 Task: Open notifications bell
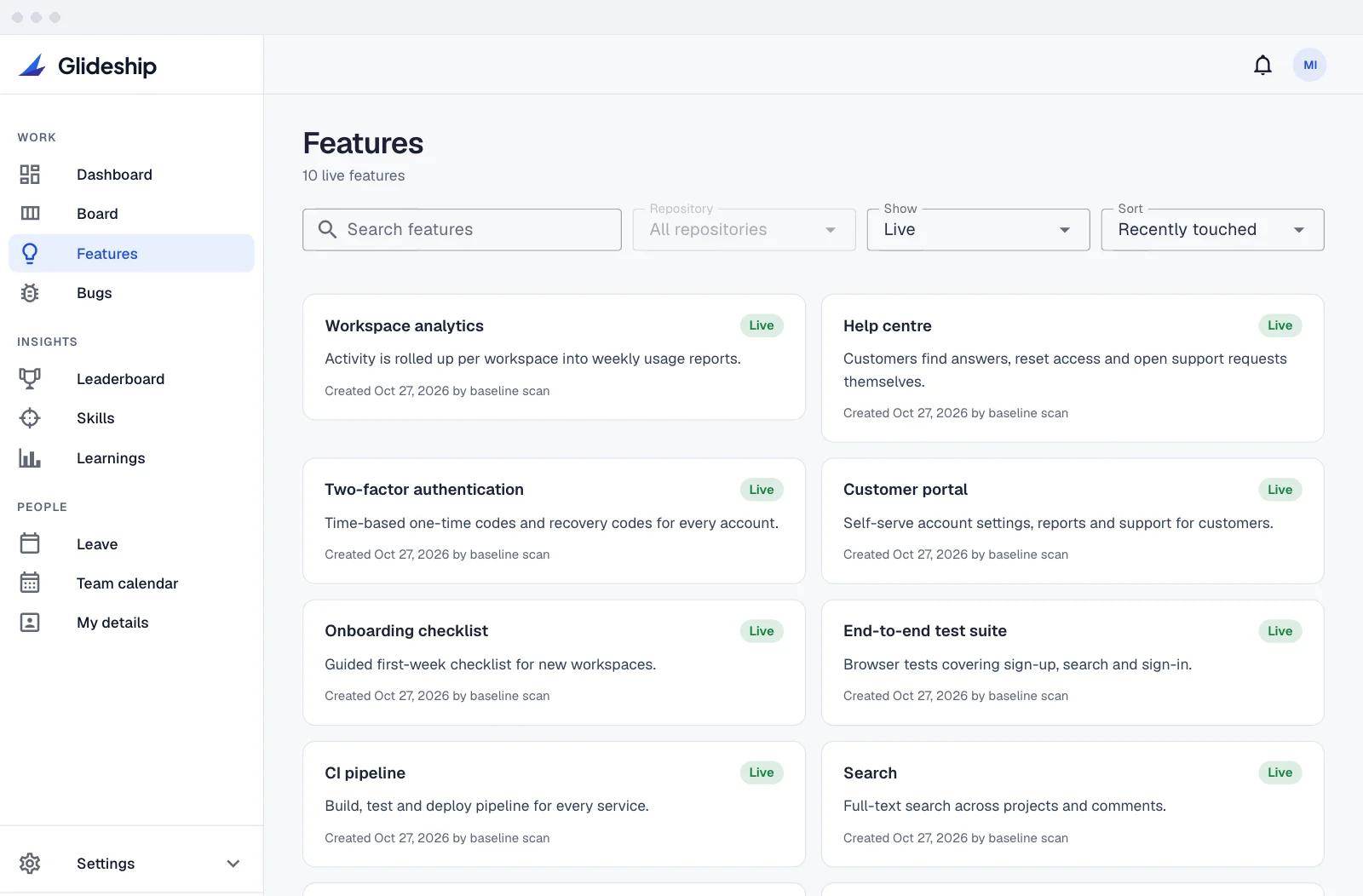tap(1262, 65)
